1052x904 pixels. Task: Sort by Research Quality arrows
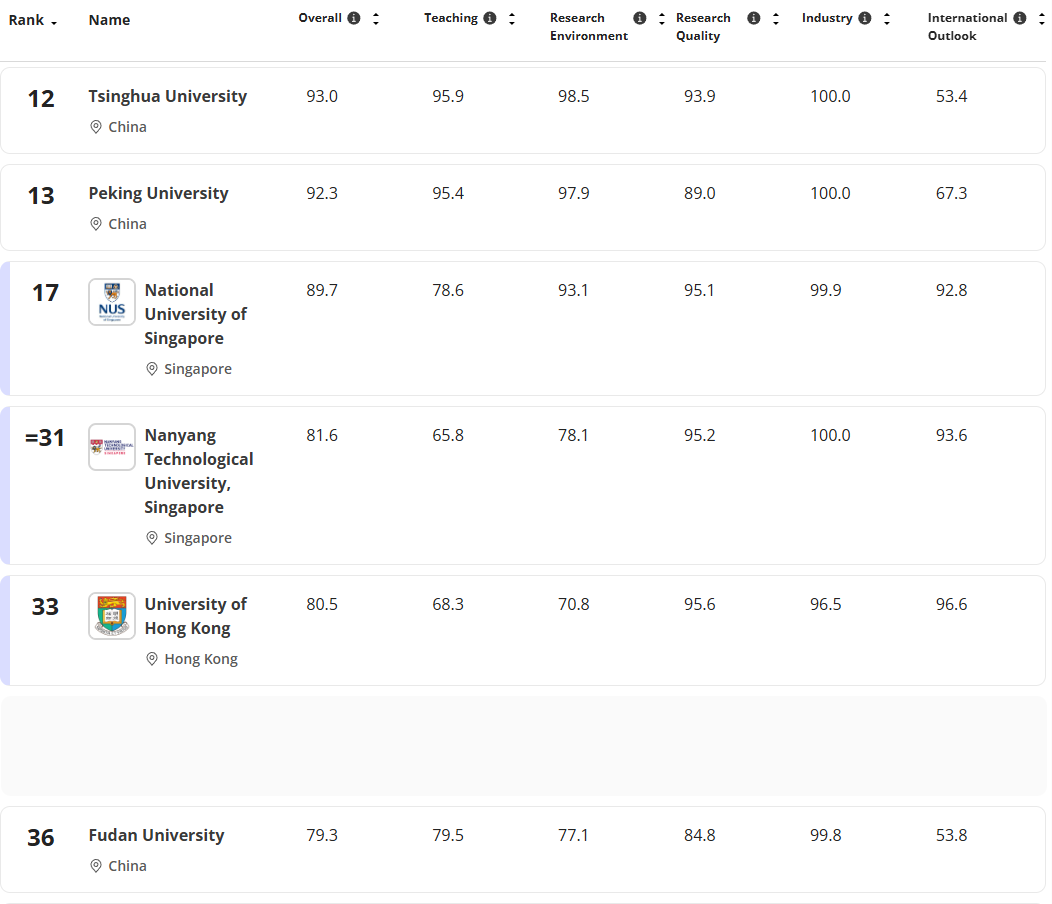(776, 19)
